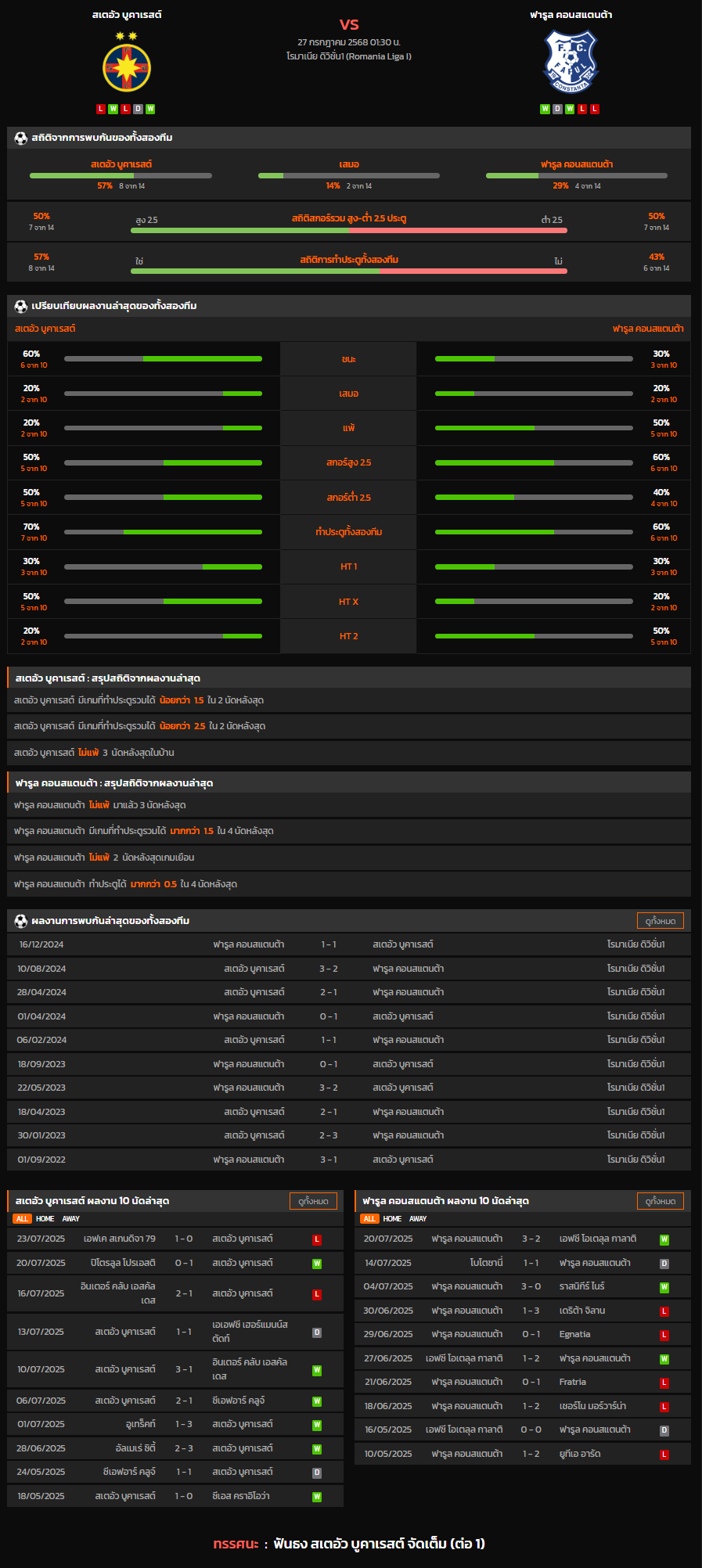Click the Farul recent stats summary header
The height and width of the screenshot is (1568, 702).
coord(349,783)
